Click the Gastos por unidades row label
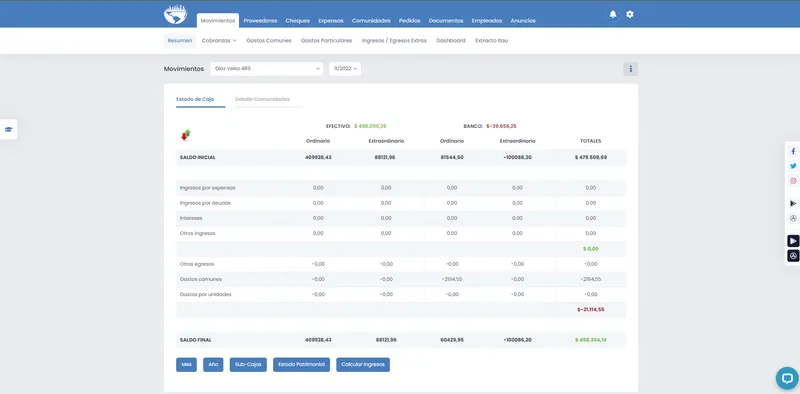Screen dimensions: 800x394 tap(205, 294)
